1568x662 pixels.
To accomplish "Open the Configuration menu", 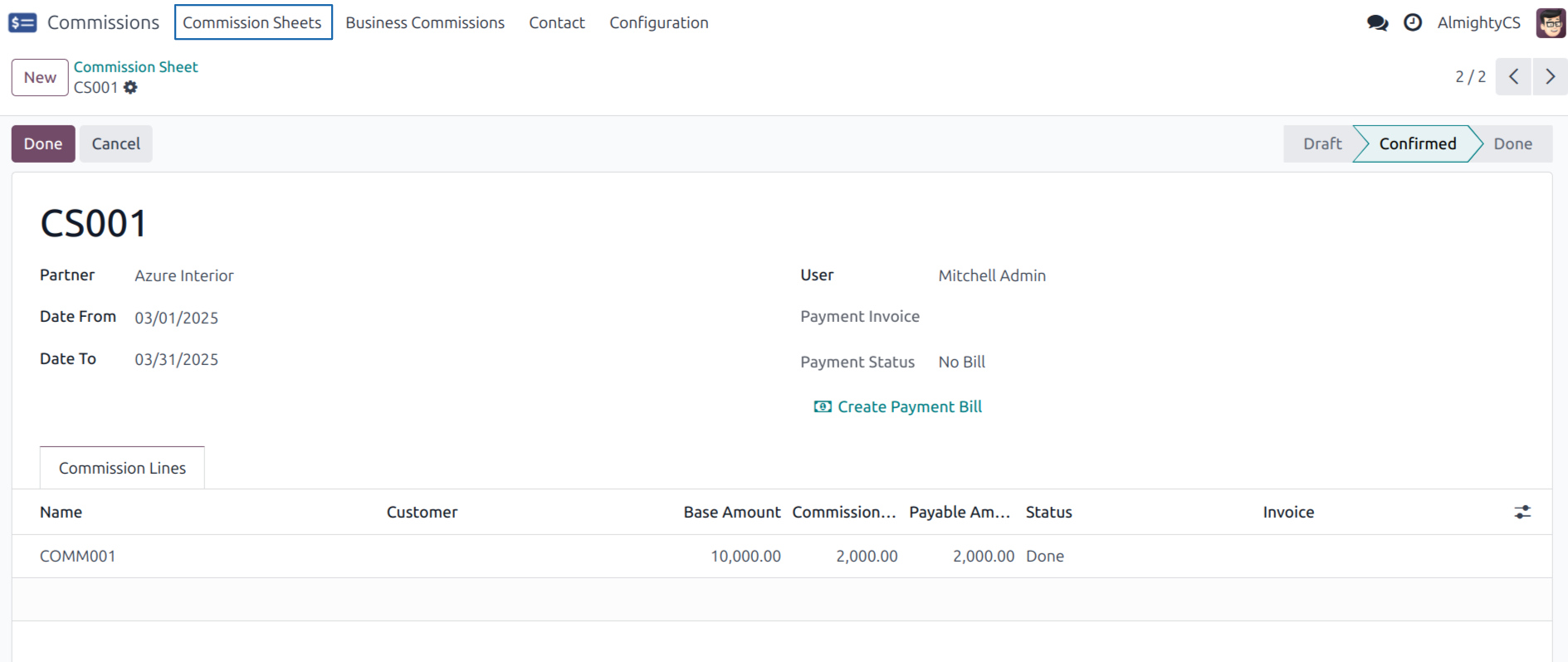I will tap(658, 22).
